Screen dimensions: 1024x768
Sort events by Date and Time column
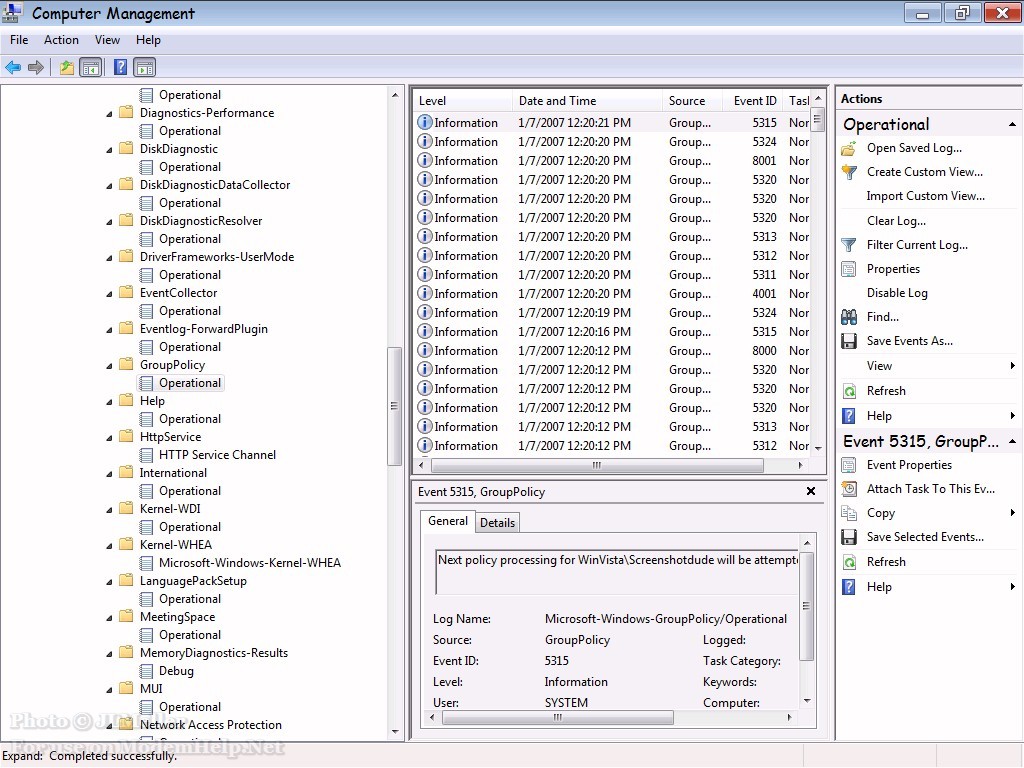point(587,101)
